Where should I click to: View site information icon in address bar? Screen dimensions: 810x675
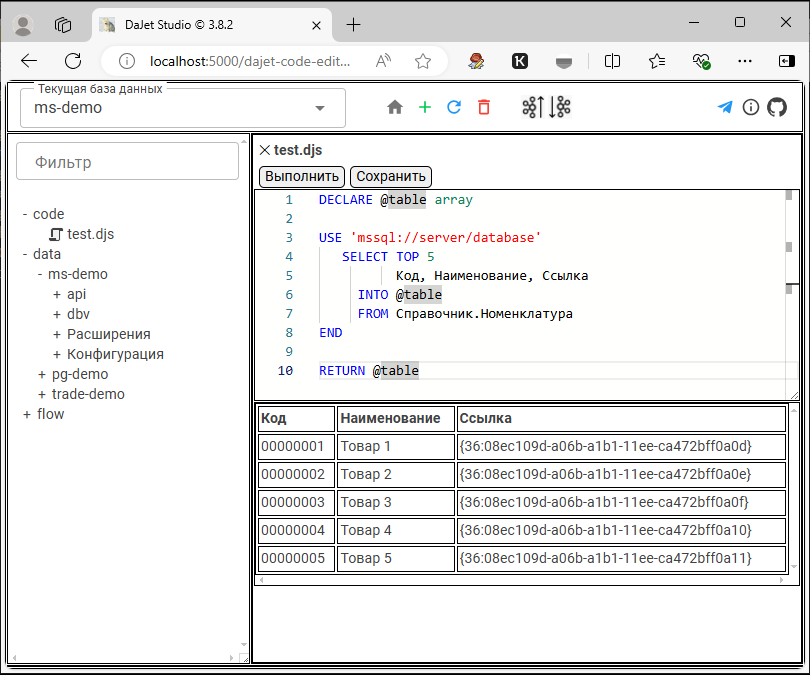click(x=127, y=61)
